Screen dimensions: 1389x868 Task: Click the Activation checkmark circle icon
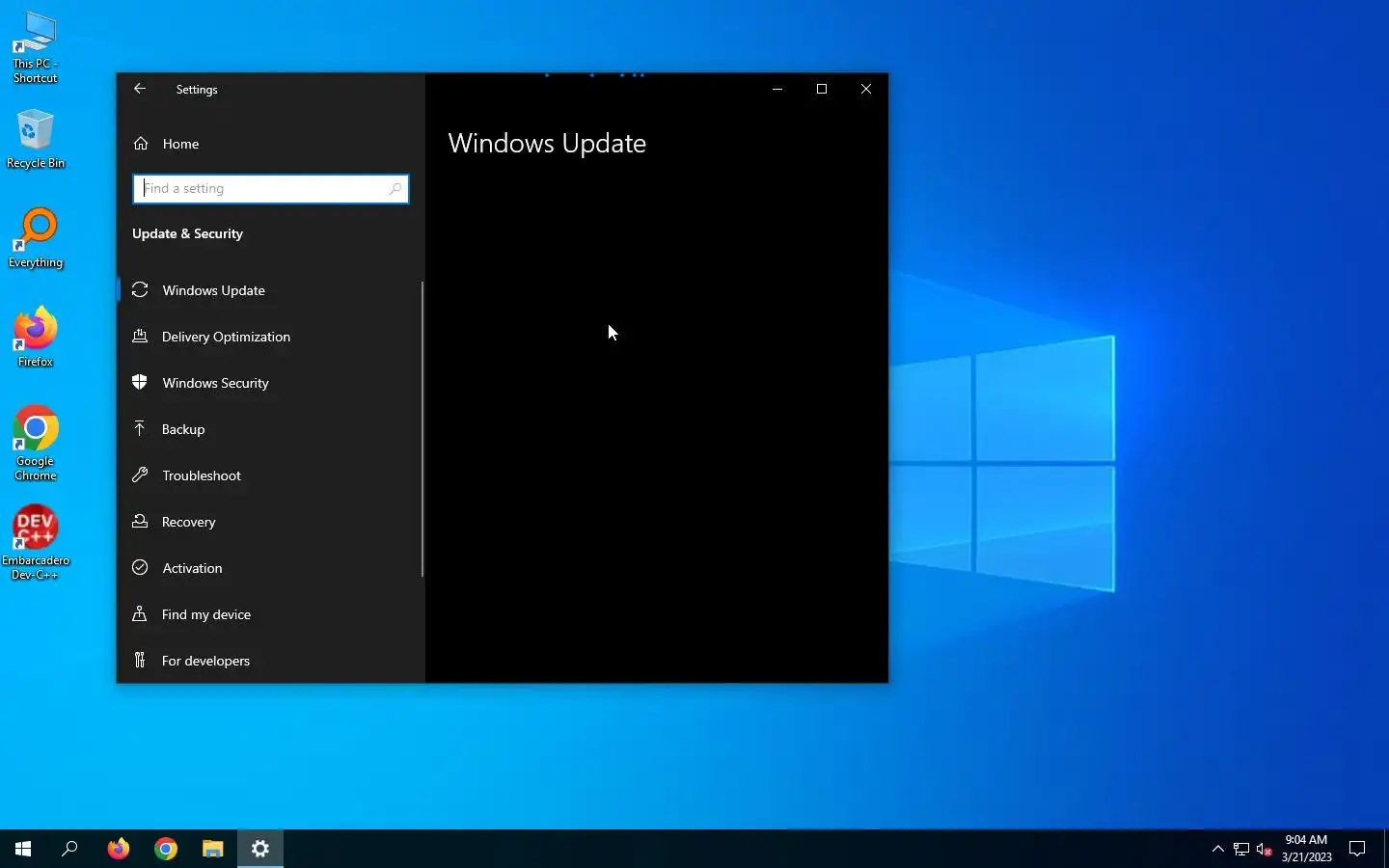(x=140, y=567)
